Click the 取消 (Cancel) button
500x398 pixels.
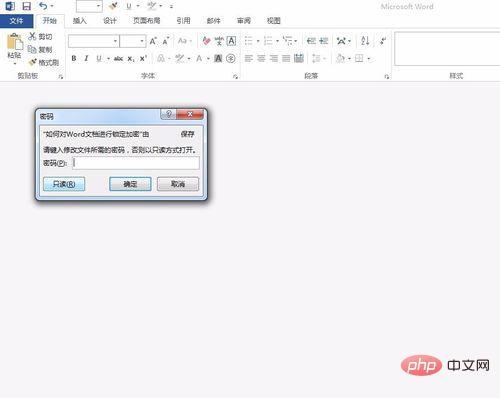point(178,184)
